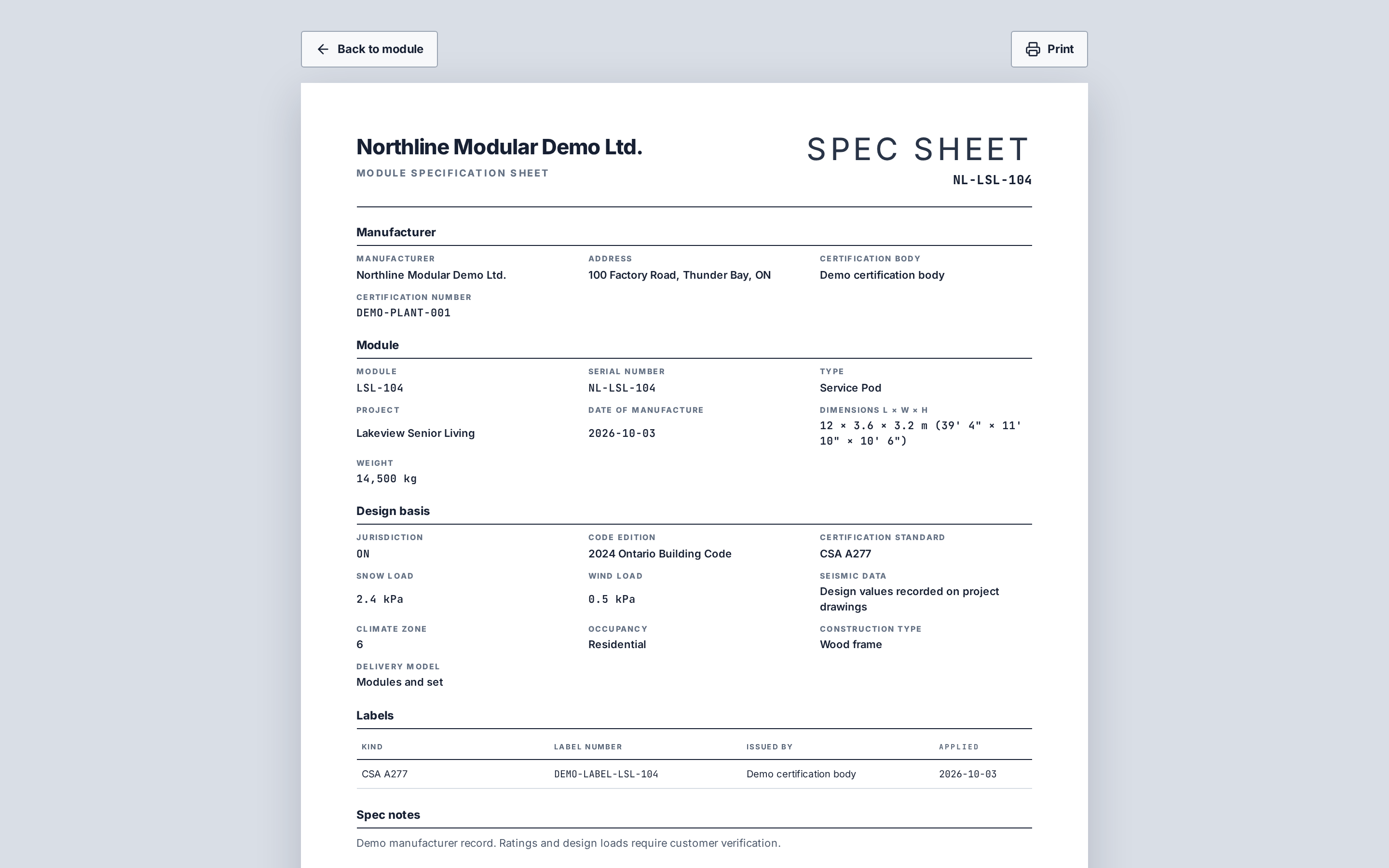Click the weight value 14,500 kg
This screenshot has width=1389, height=868.
386,479
